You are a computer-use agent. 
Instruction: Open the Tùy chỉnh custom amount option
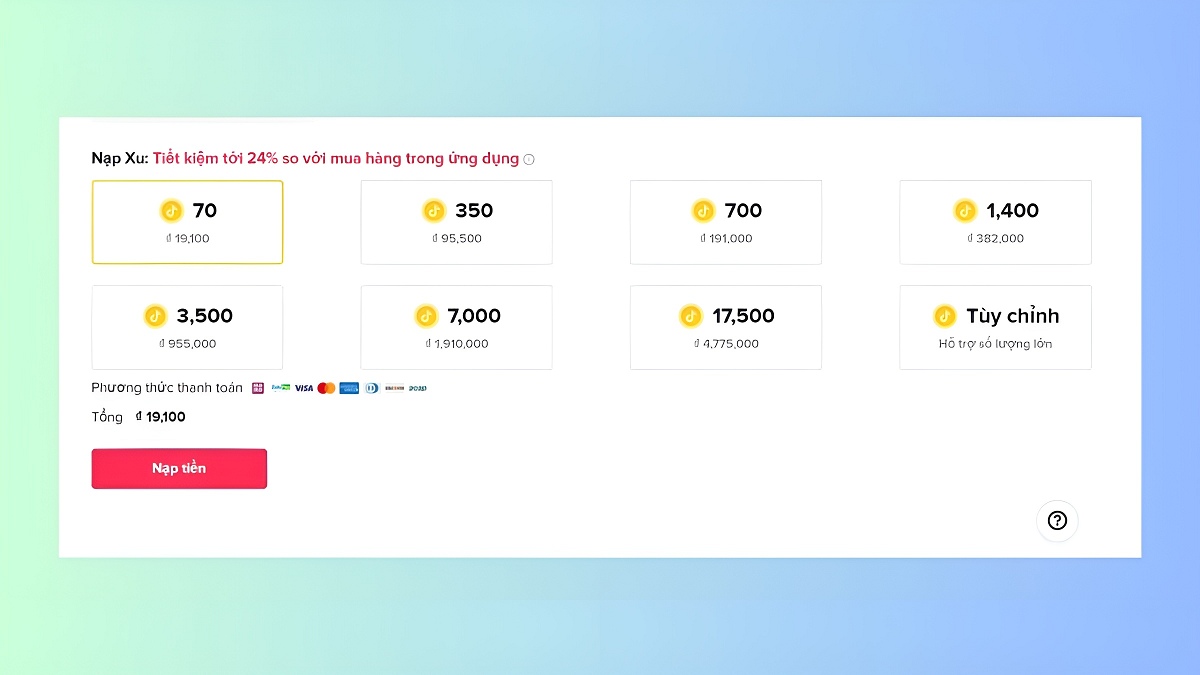pos(995,327)
